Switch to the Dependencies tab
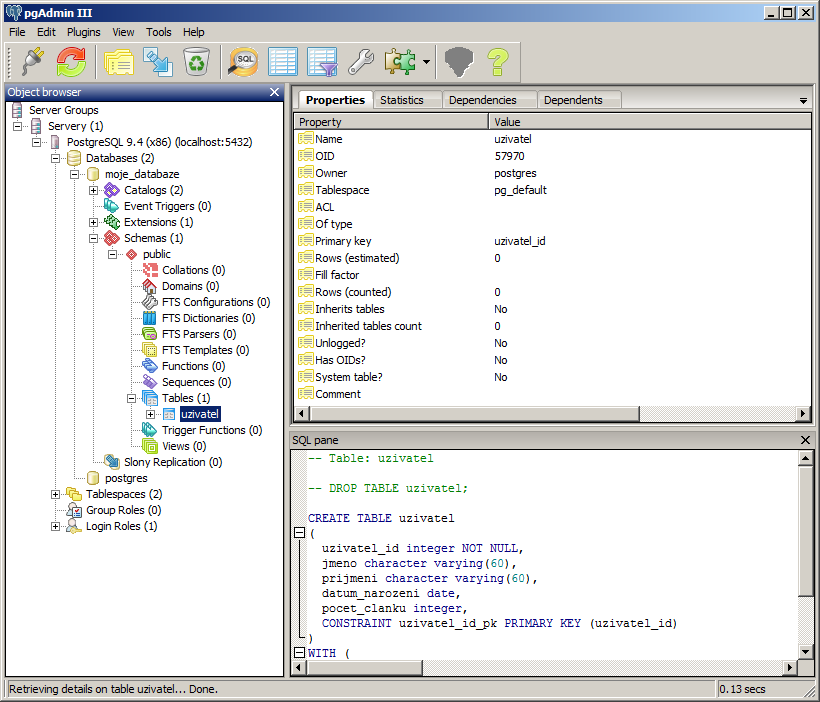 point(482,100)
